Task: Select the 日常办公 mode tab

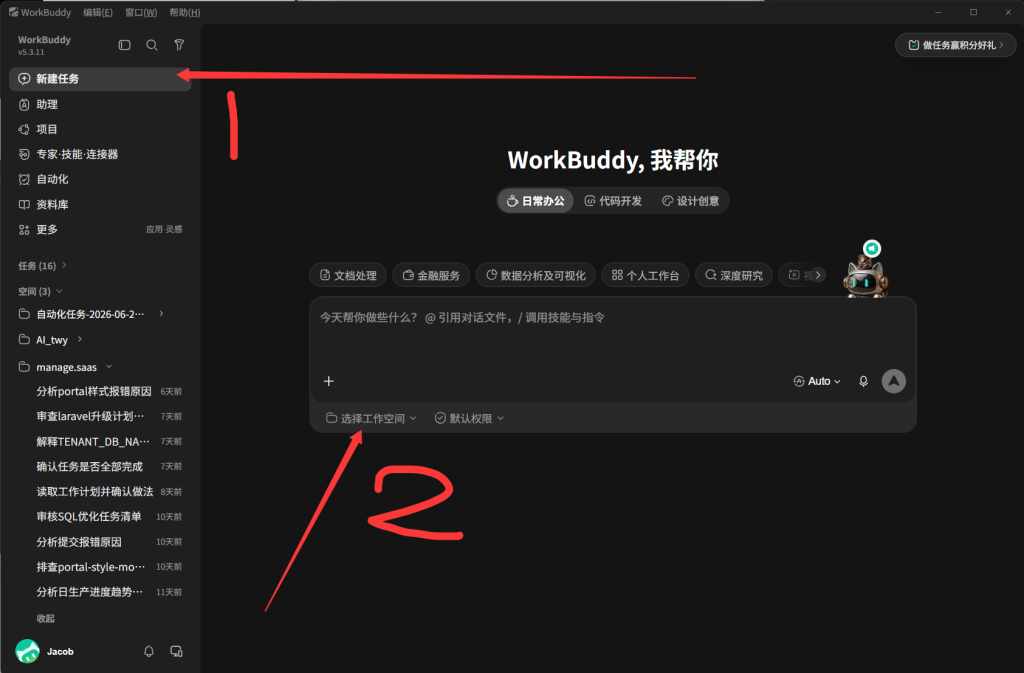Action: (536, 201)
